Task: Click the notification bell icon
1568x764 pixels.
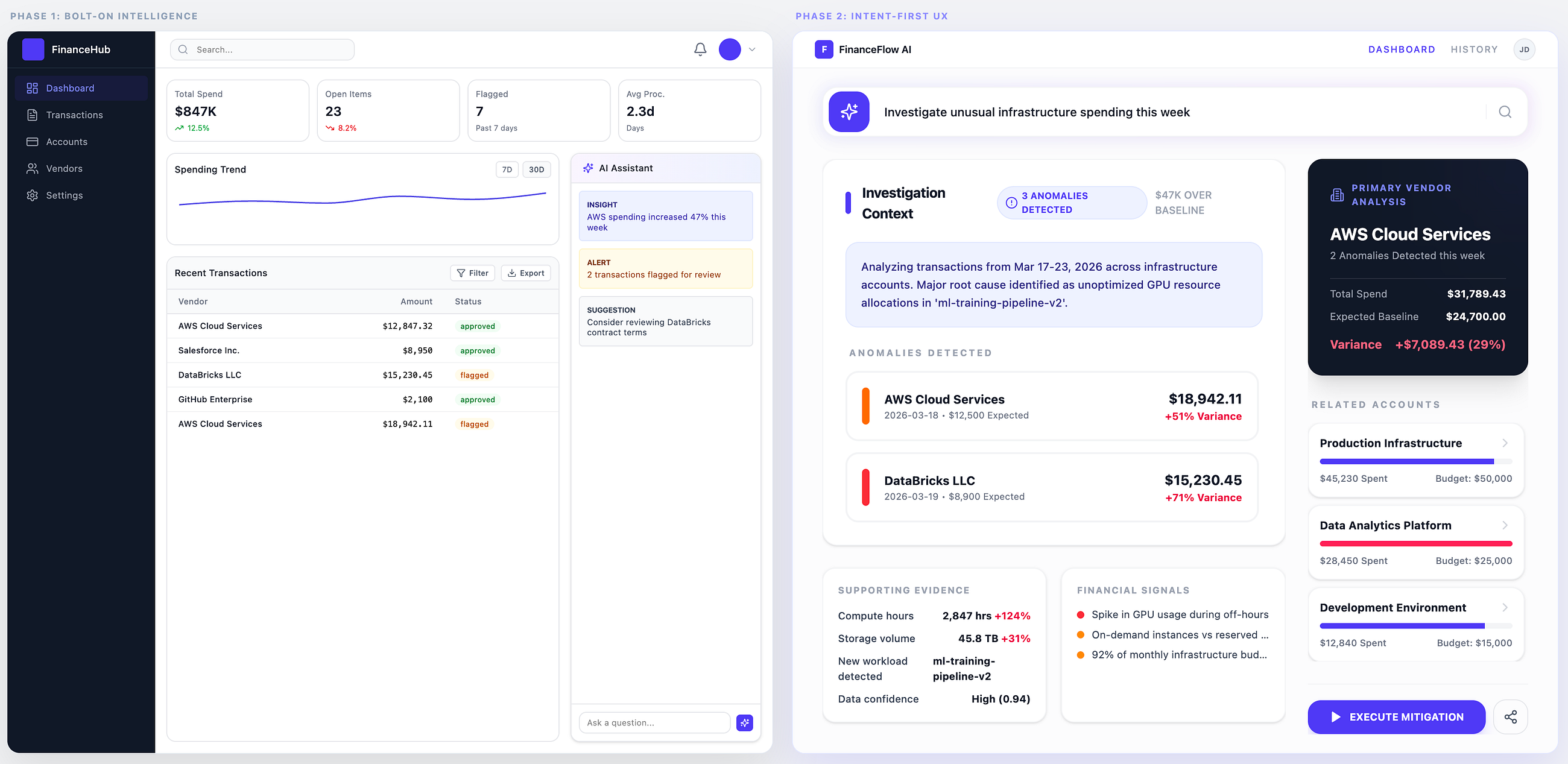Action: 700,49
